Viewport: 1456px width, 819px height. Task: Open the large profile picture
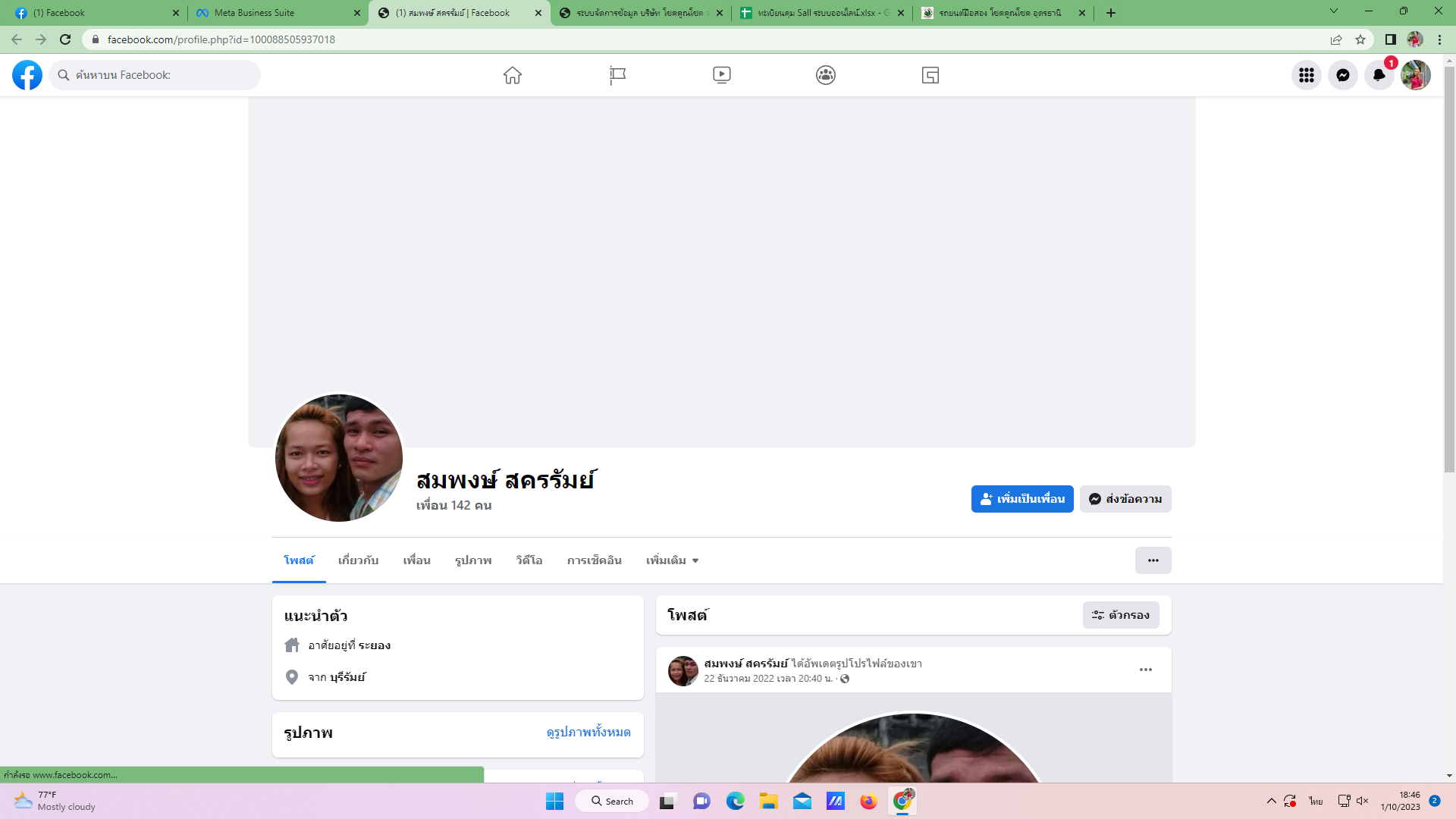pyautogui.click(x=339, y=457)
